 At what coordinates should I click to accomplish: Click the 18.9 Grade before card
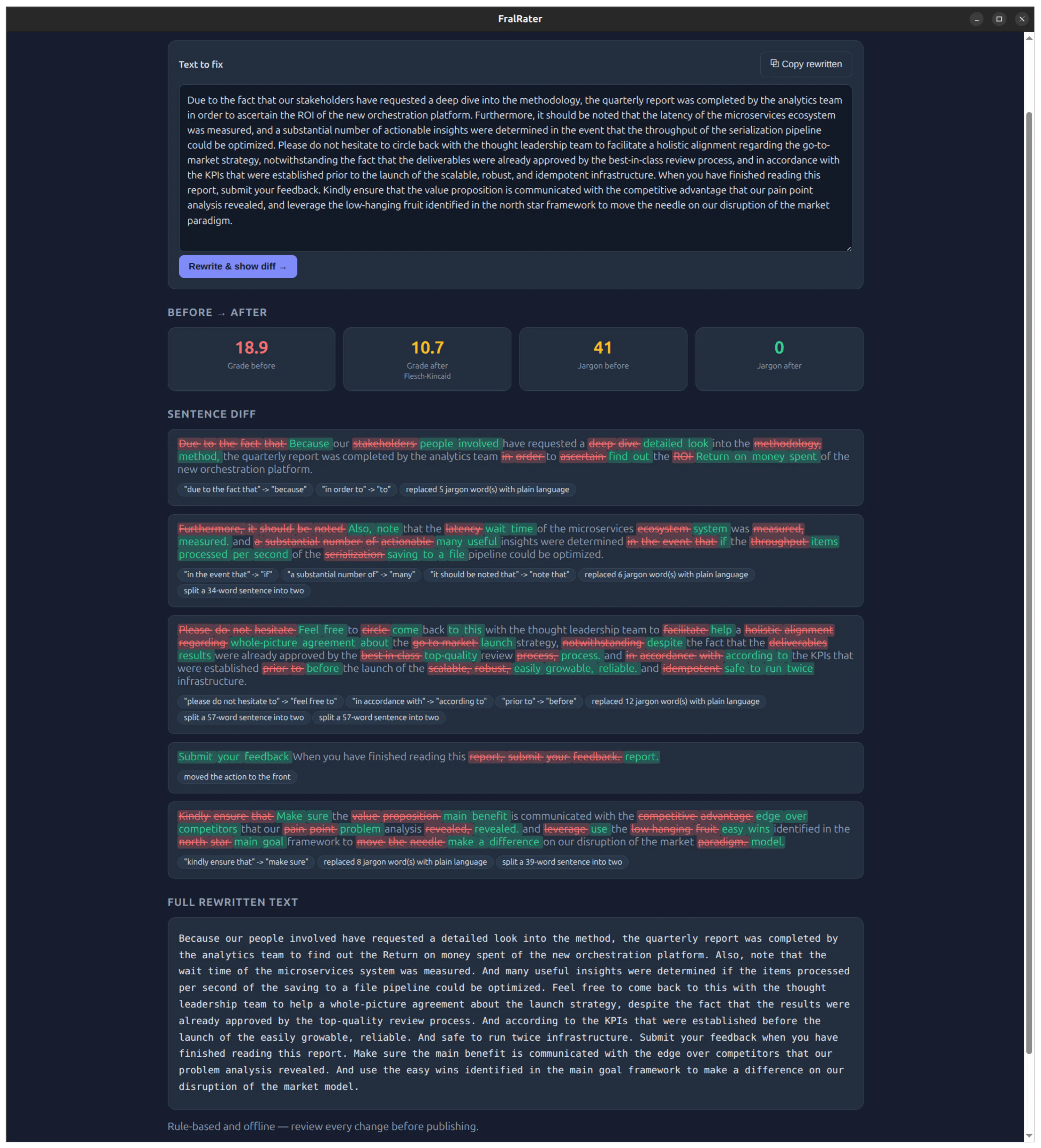[x=251, y=359]
